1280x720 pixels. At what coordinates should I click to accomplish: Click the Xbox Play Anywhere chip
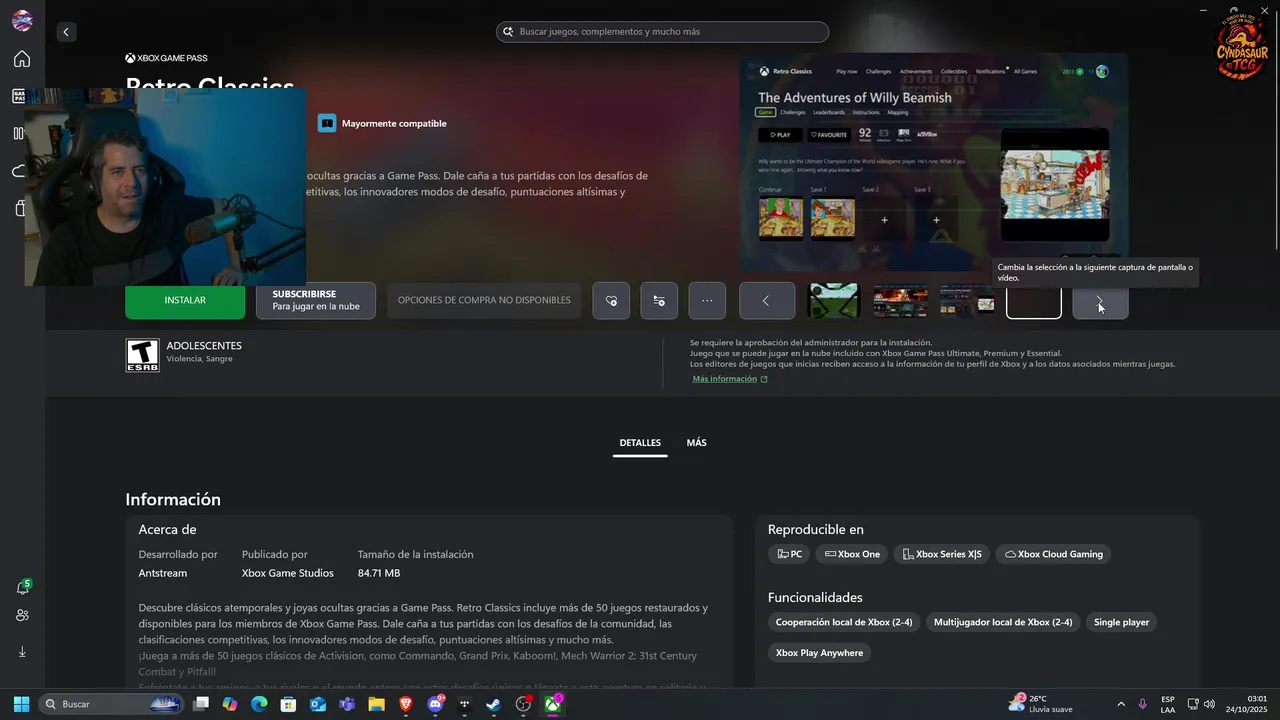click(820, 653)
